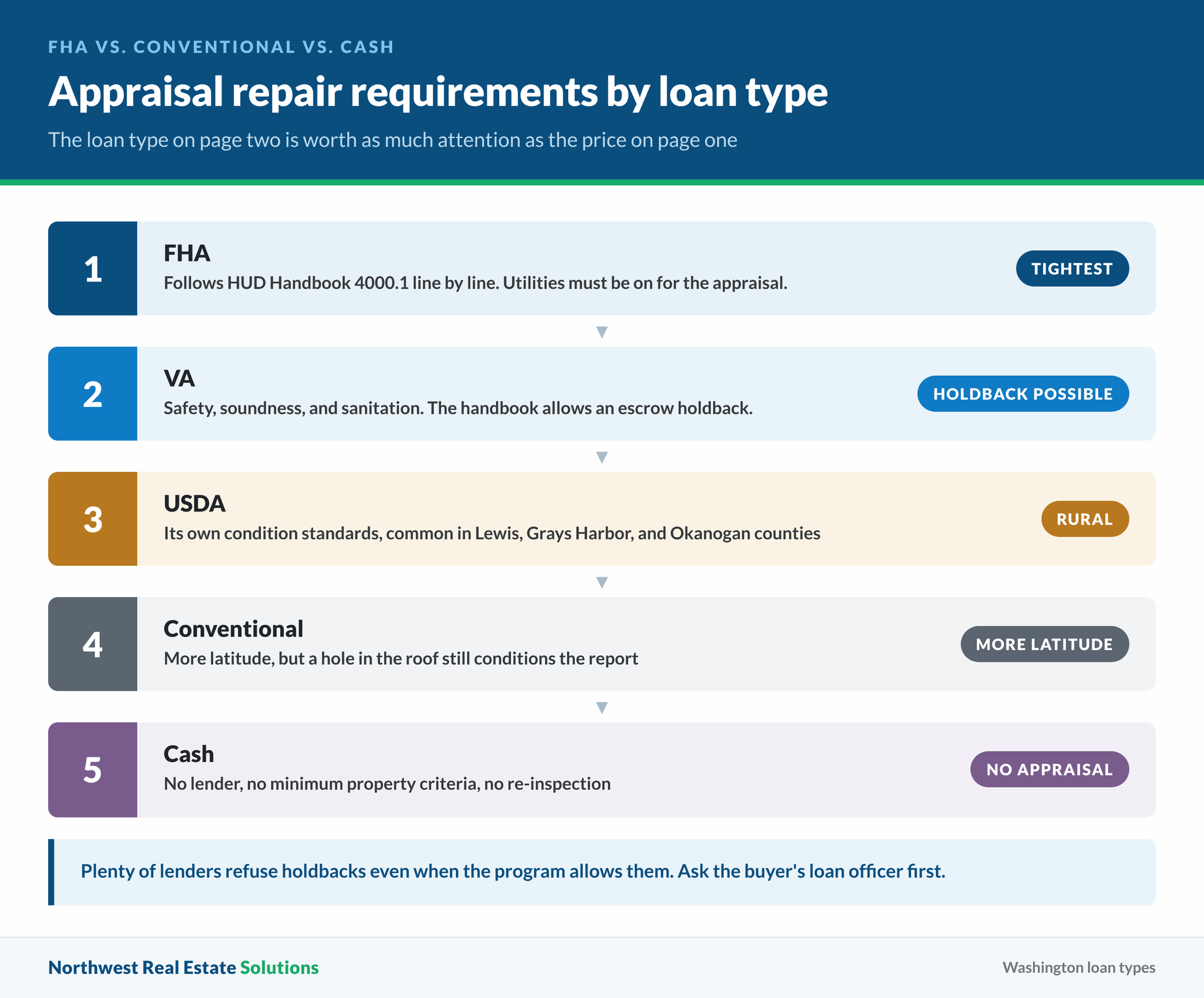
Task: Click the MORE LATITUDE badge
Action: pyautogui.click(x=1045, y=644)
